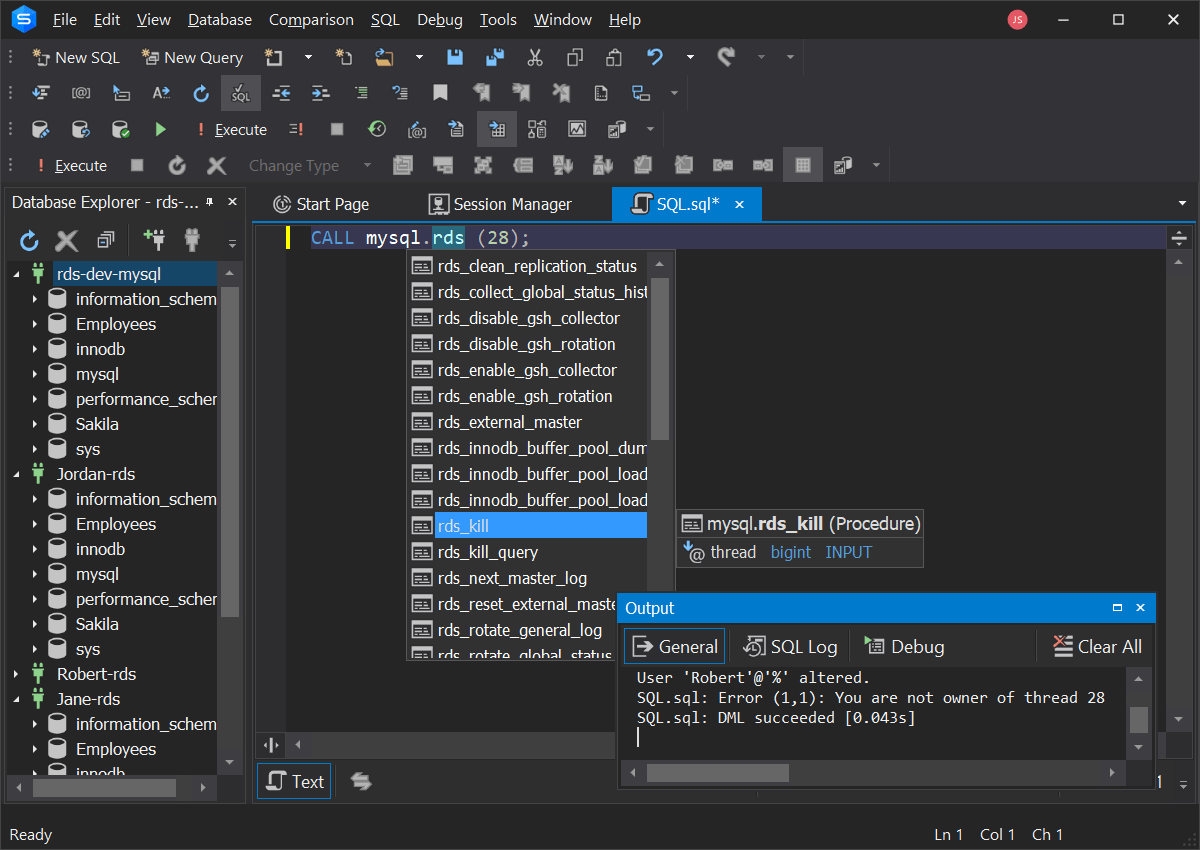The width and height of the screenshot is (1200, 850).
Task: Toggle the SQL formatting option in the toolbar
Action: coord(240,92)
